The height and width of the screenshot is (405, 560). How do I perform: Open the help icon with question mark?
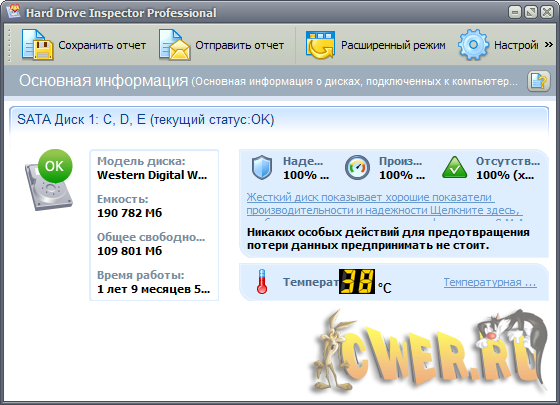pos(539,81)
